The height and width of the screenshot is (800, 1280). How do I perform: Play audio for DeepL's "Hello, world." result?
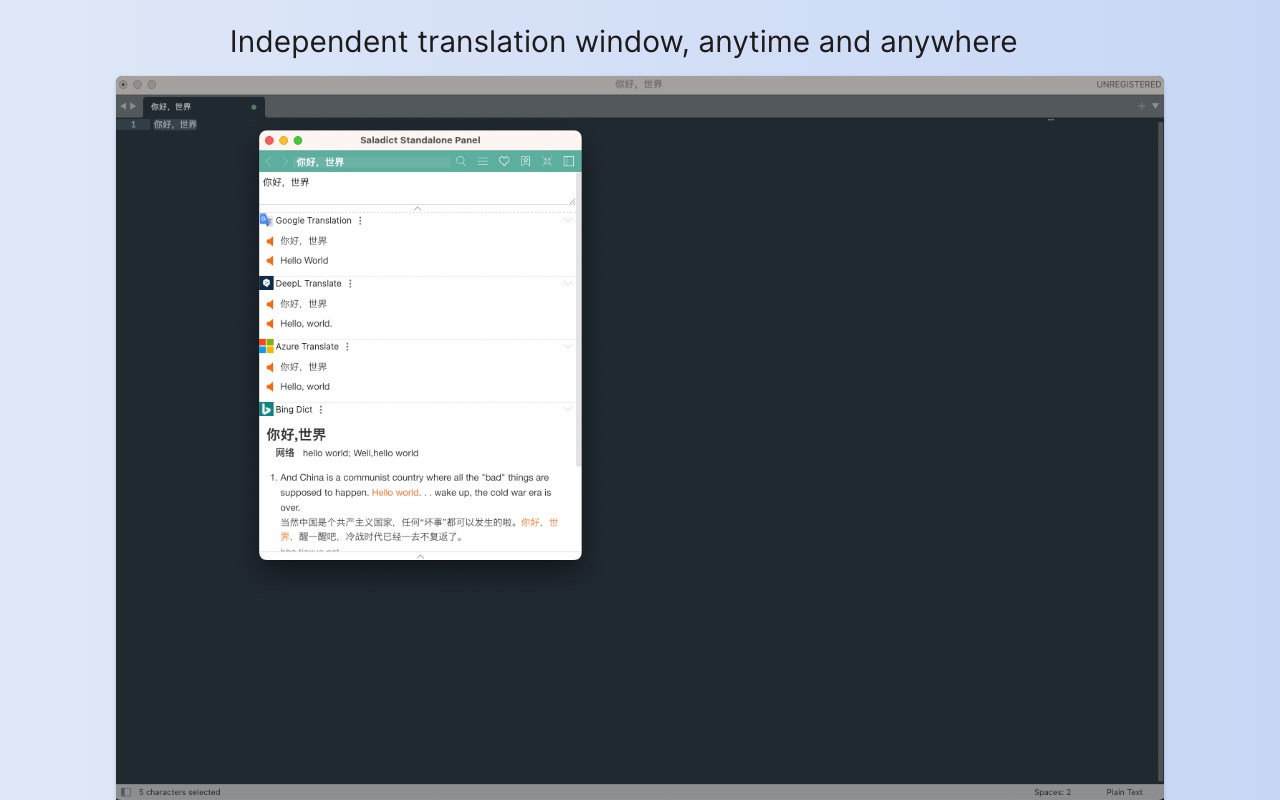pyautogui.click(x=270, y=324)
